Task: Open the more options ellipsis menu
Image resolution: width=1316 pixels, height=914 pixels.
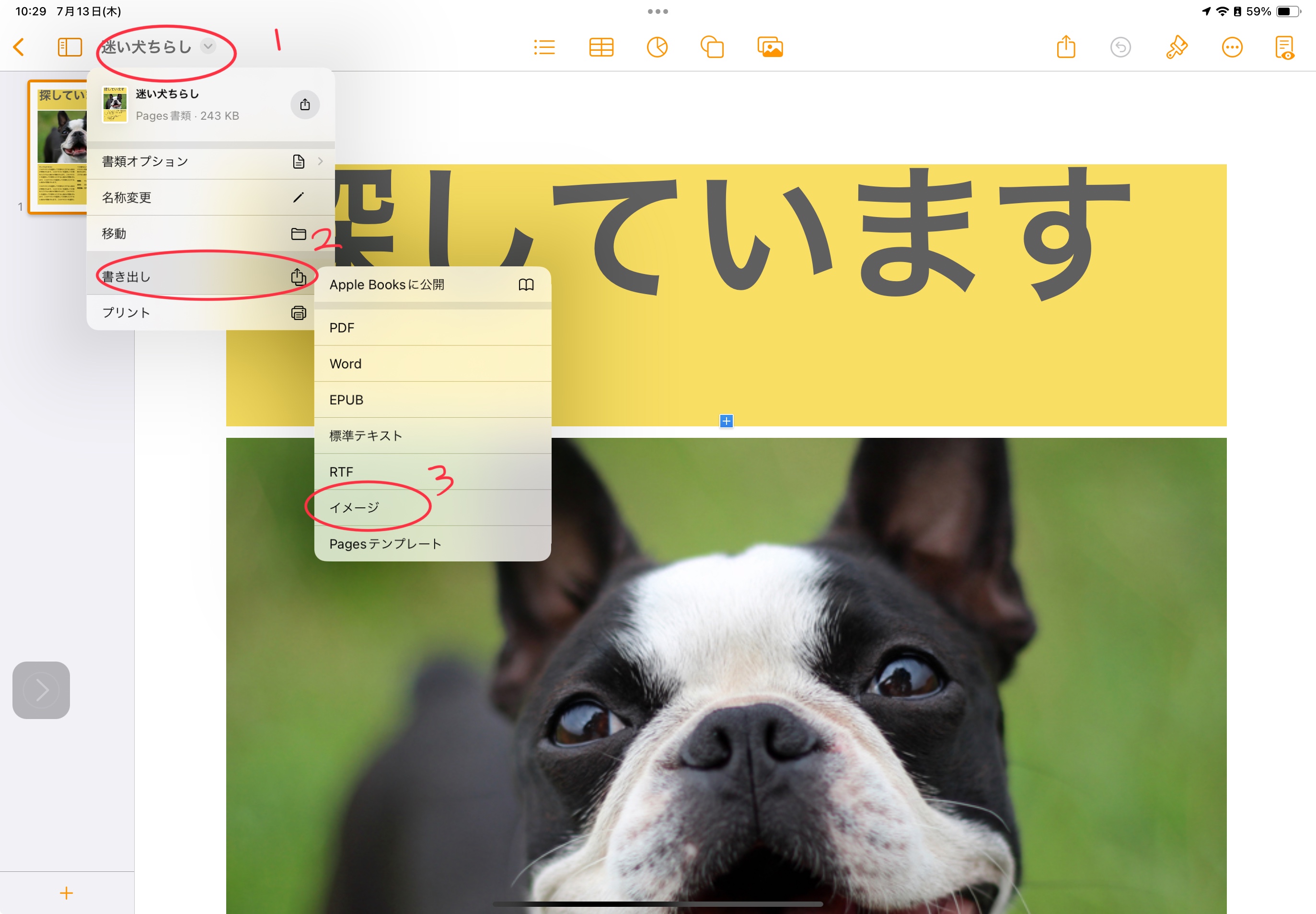Action: click(1232, 47)
